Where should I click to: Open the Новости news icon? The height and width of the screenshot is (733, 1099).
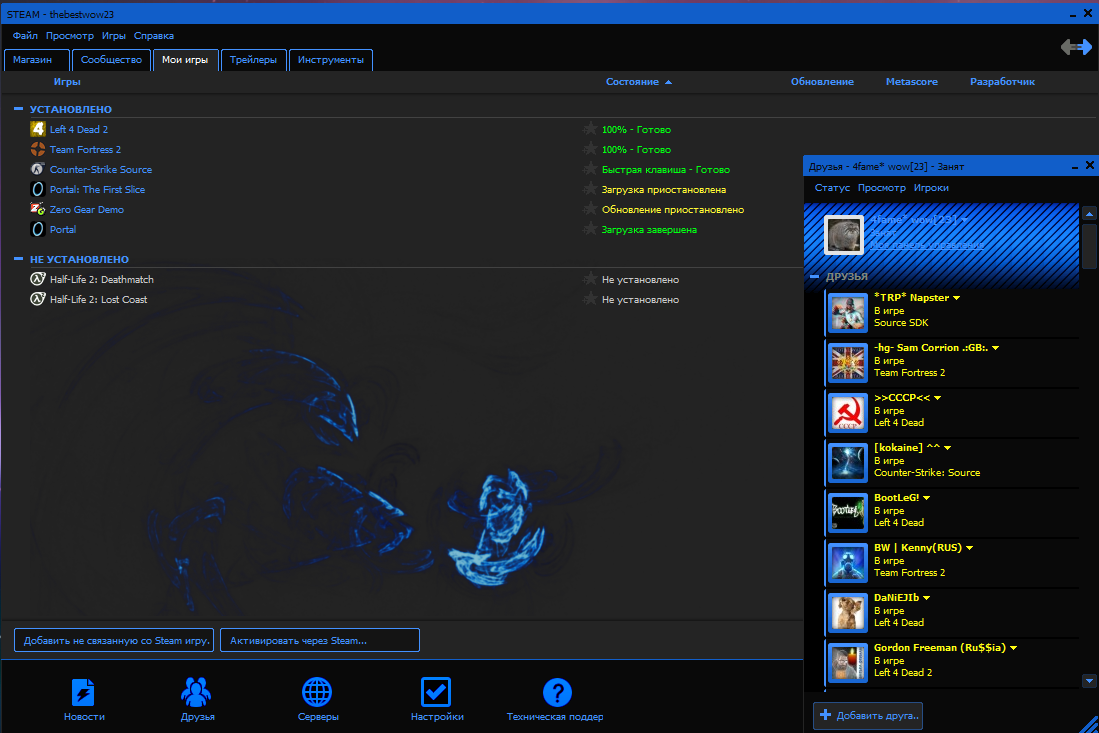[x=83, y=692]
